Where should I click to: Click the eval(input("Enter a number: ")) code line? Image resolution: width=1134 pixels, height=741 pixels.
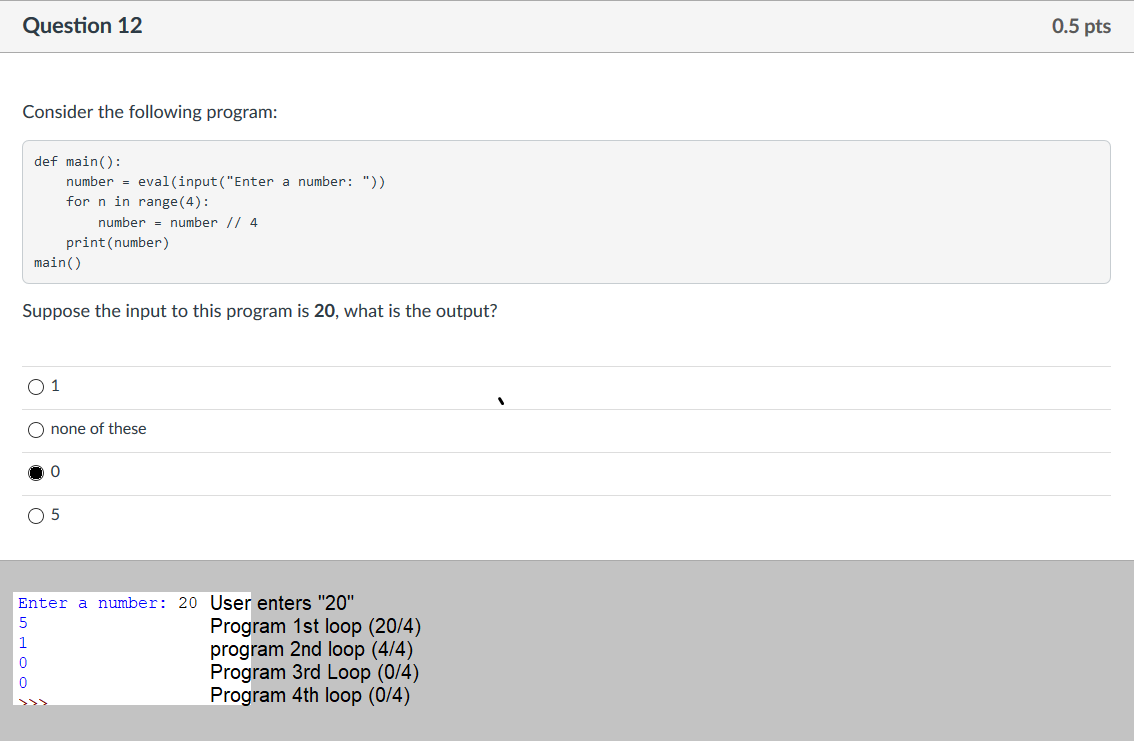225,182
